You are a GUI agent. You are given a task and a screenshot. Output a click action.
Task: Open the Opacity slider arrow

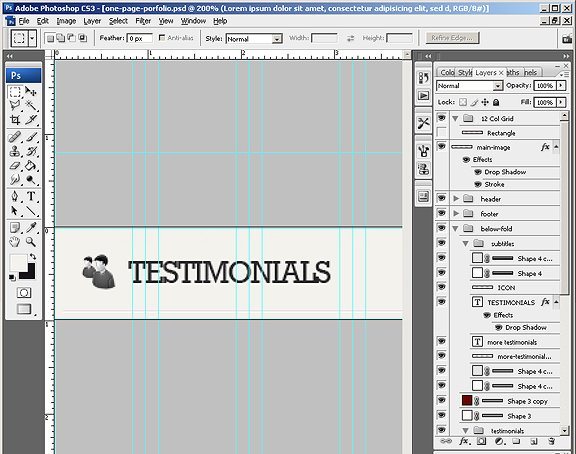[561, 86]
